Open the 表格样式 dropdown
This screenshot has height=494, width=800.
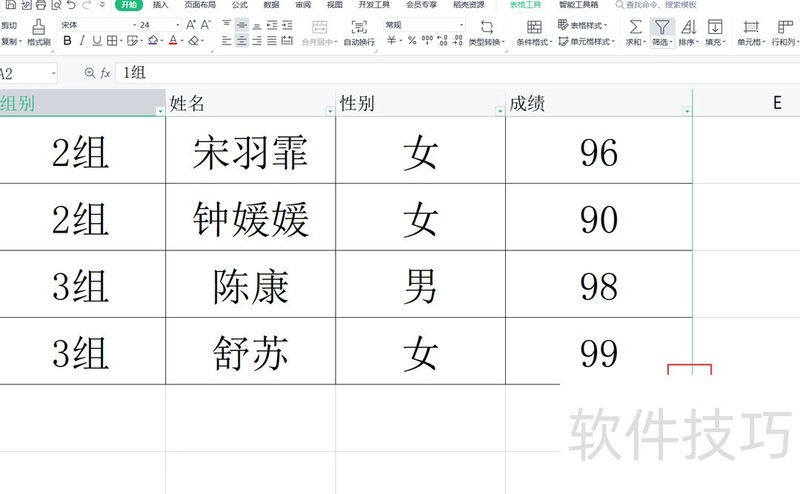(x=582, y=25)
